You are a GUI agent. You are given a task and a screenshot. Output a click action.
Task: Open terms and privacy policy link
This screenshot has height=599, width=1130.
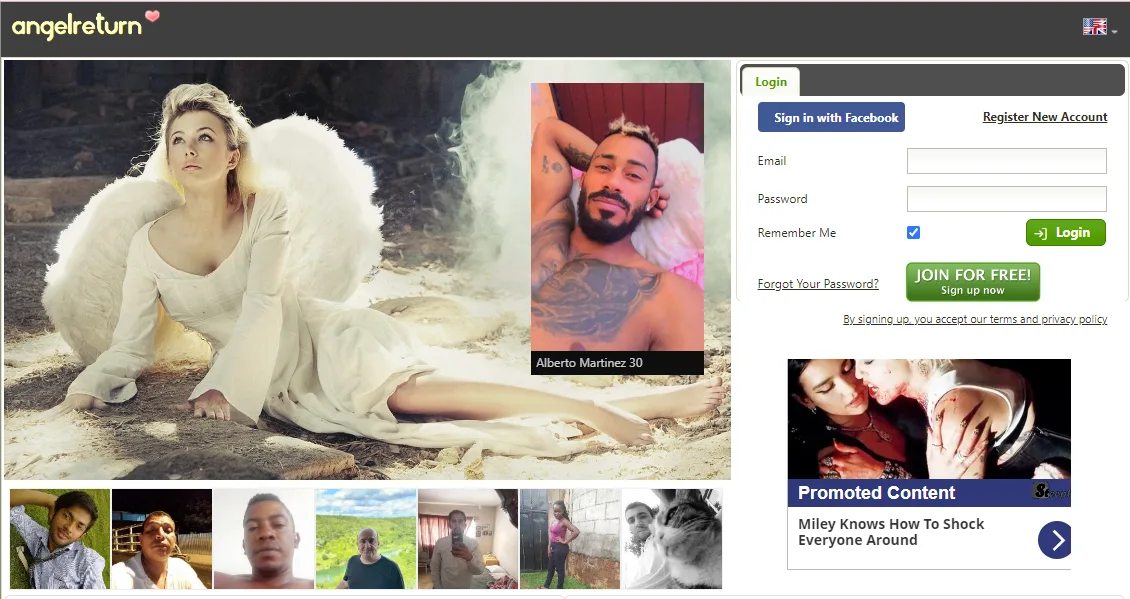coord(975,320)
